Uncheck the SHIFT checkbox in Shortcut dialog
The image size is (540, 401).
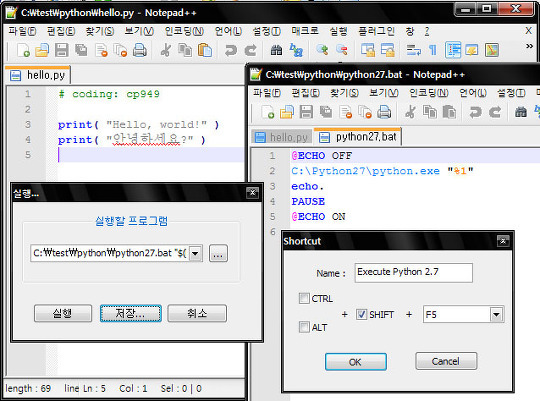pos(361,314)
